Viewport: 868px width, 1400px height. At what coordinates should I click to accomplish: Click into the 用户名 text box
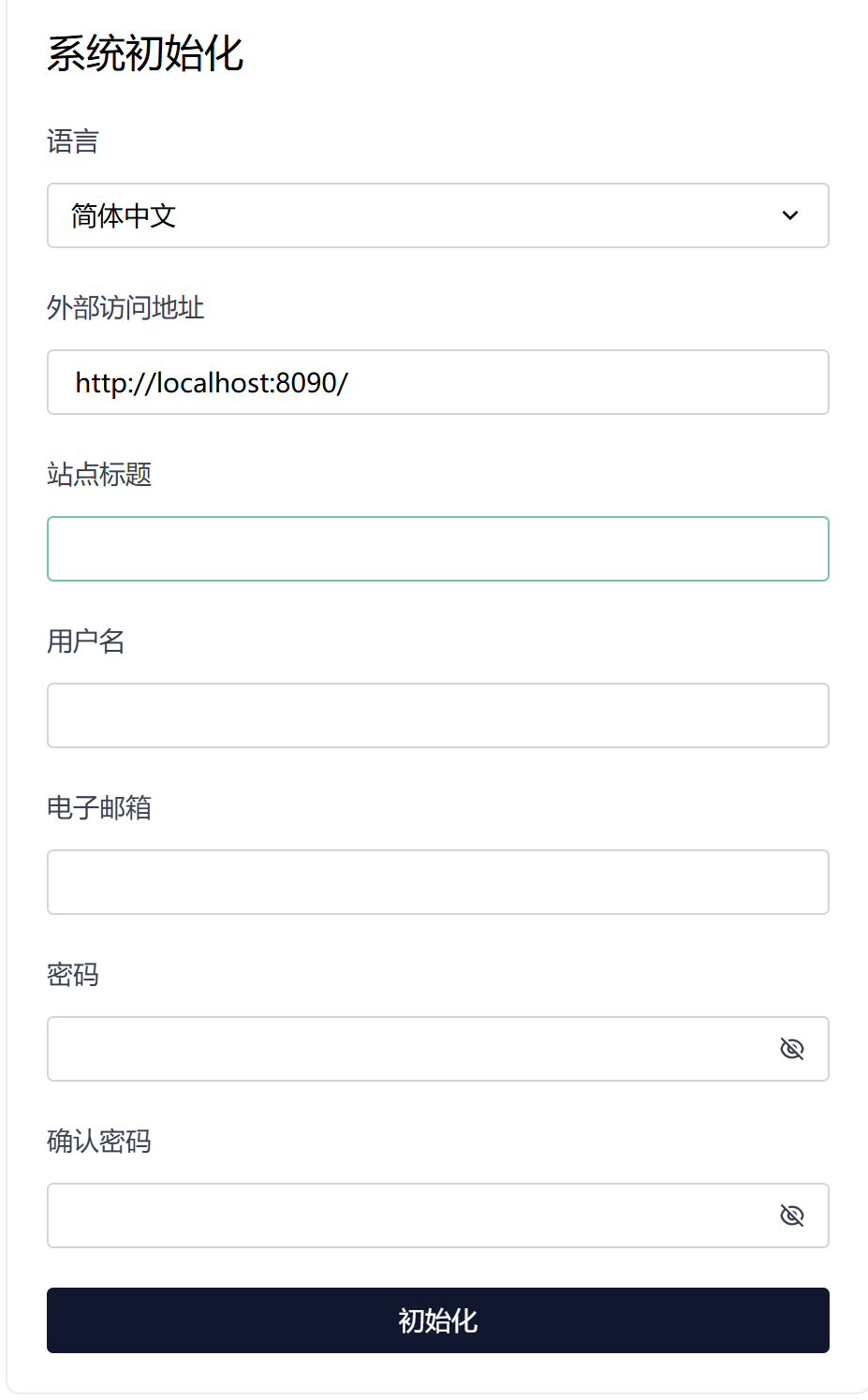point(437,715)
